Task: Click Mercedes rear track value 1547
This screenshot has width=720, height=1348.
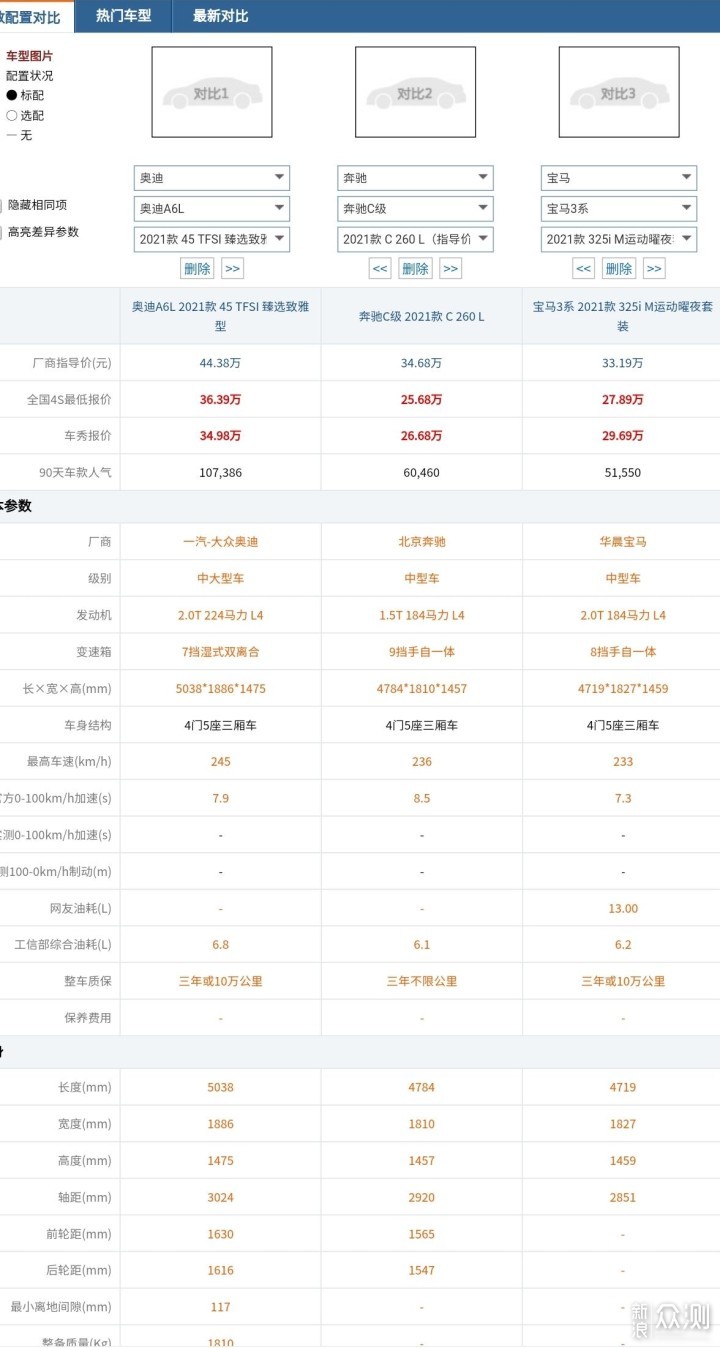Action: [421, 1270]
